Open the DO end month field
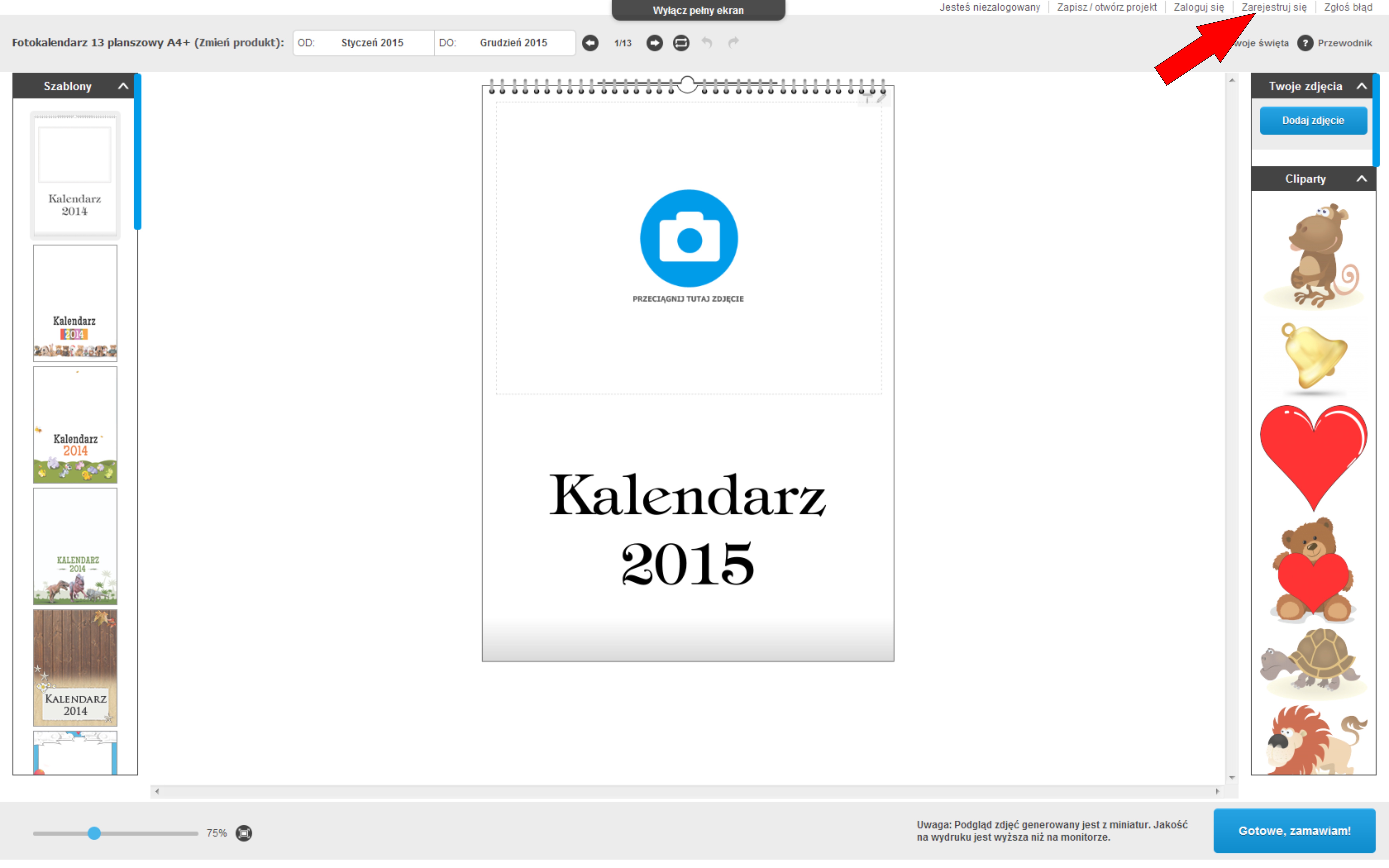The width and height of the screenshot is (1389, 868). point(505,43)
